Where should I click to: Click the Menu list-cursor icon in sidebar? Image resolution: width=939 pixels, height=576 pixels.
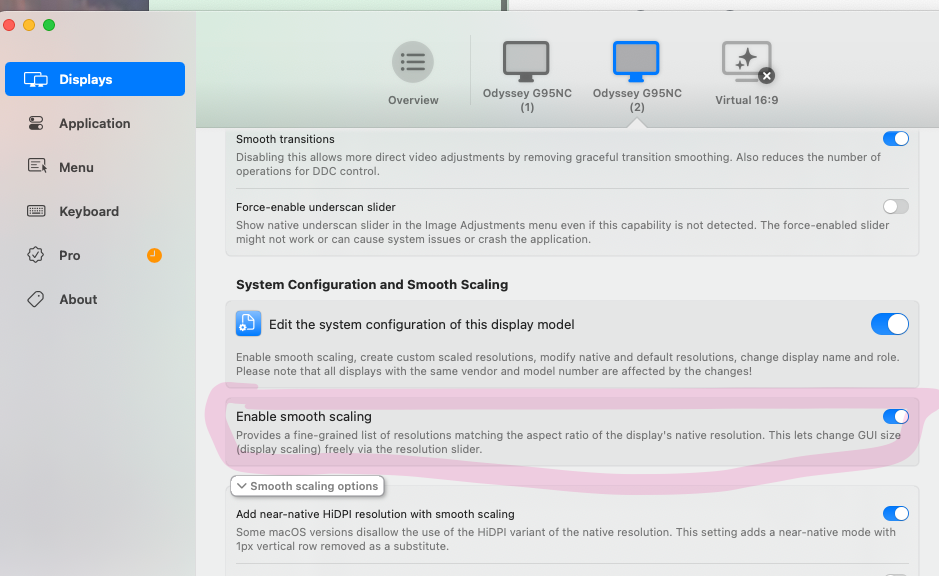[x=37, y=166]
